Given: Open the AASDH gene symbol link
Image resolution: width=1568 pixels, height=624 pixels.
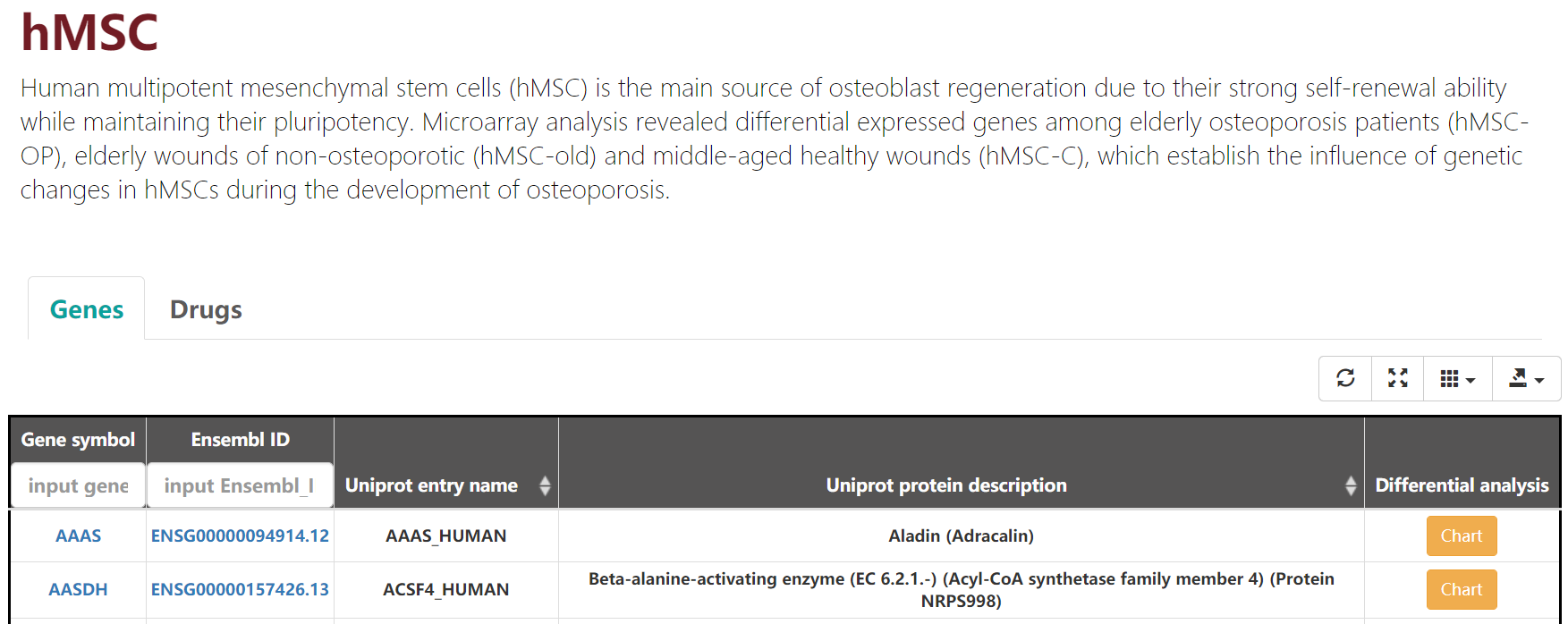Looking at the screenshot, I should coord(78,589).
